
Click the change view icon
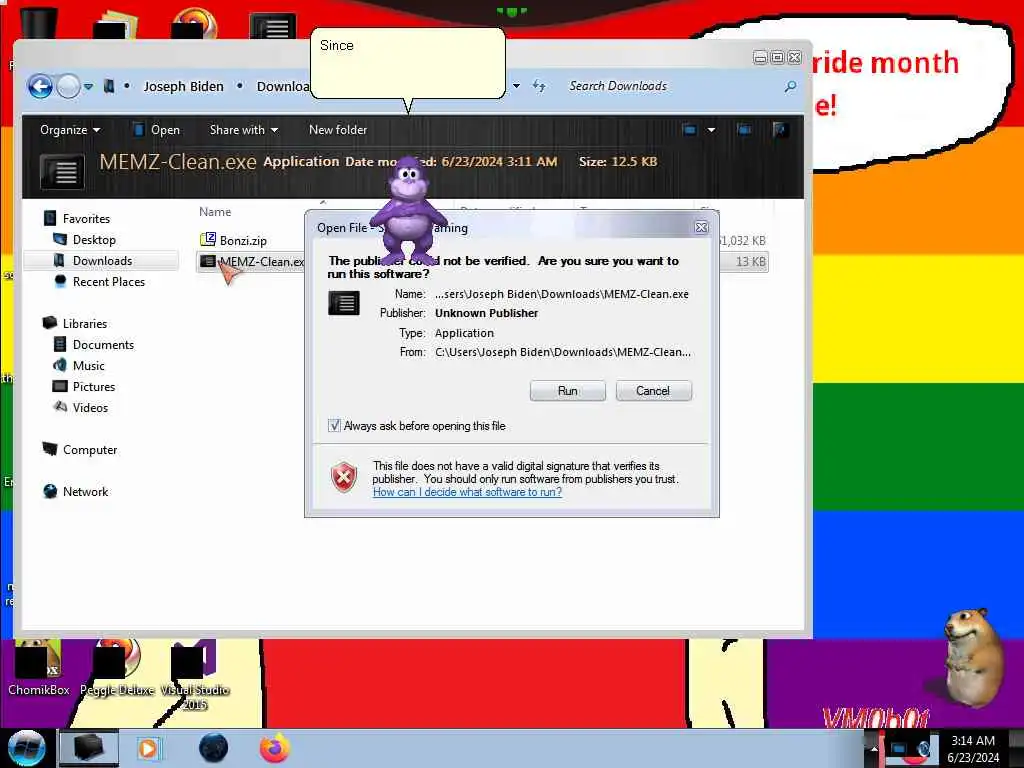click(x=690, y=130)
